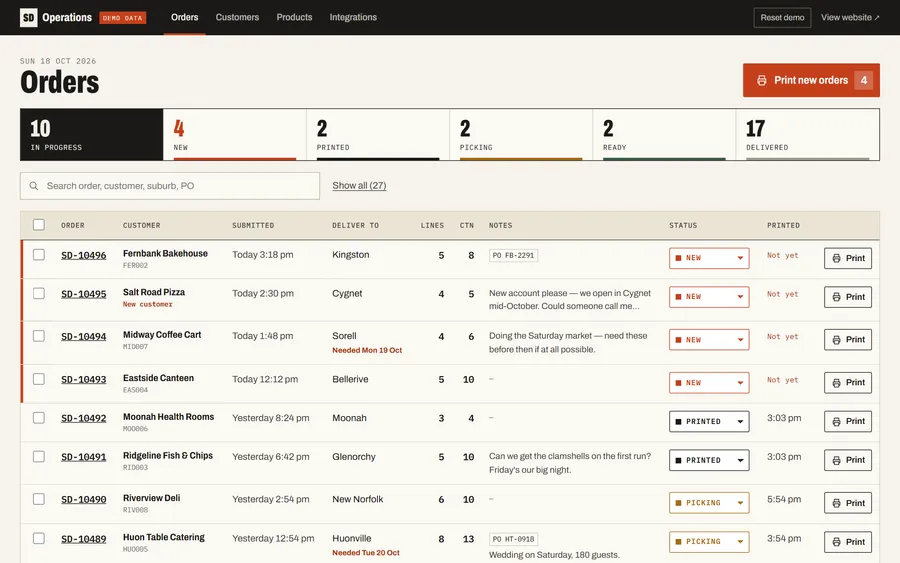Select checkbox for order SD-10496
The height and width of the screenshot is (563, 900).
click(x=38, y=254)
